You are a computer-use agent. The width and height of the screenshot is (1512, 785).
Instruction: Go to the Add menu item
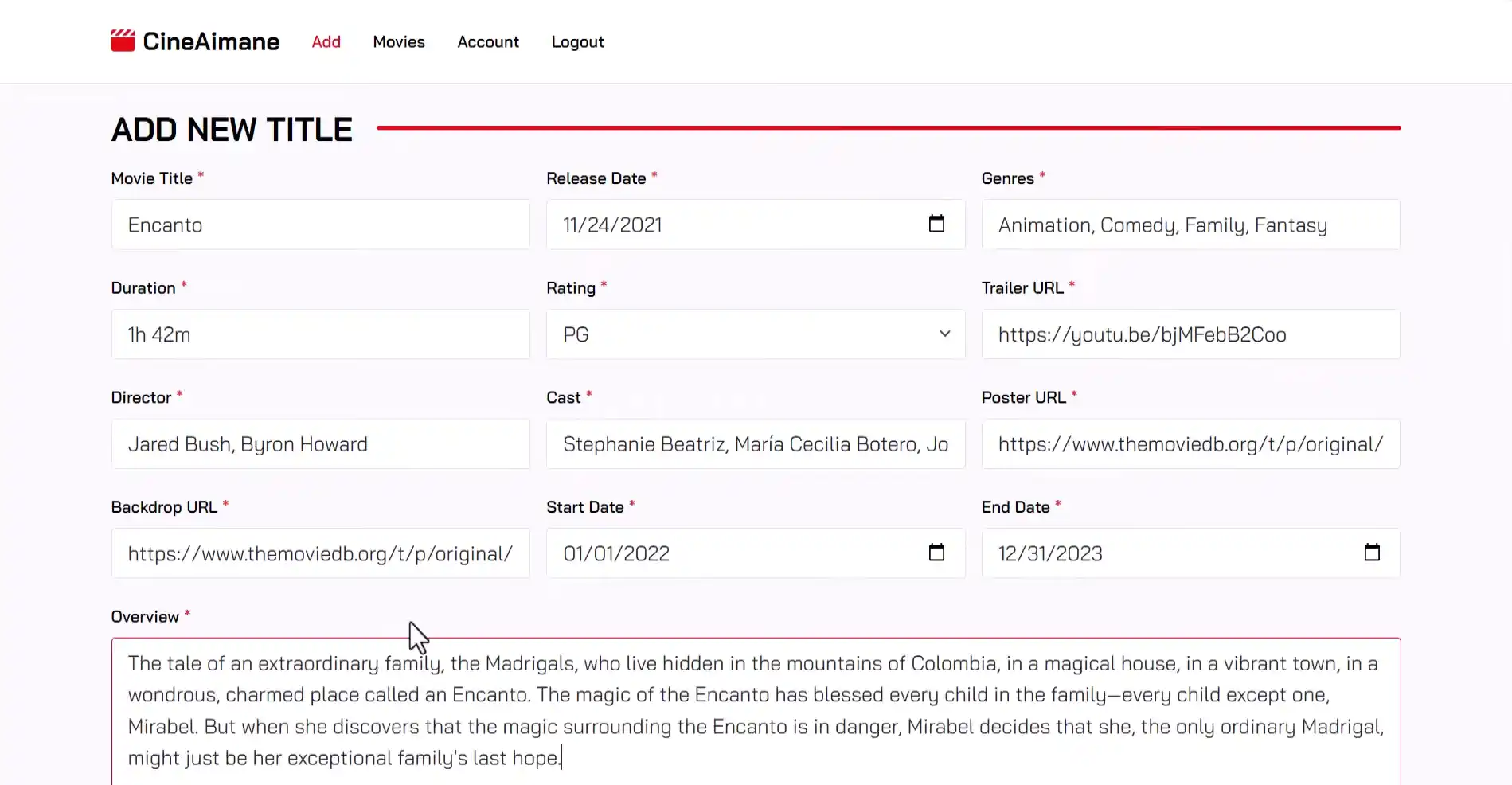coord(326,42)
